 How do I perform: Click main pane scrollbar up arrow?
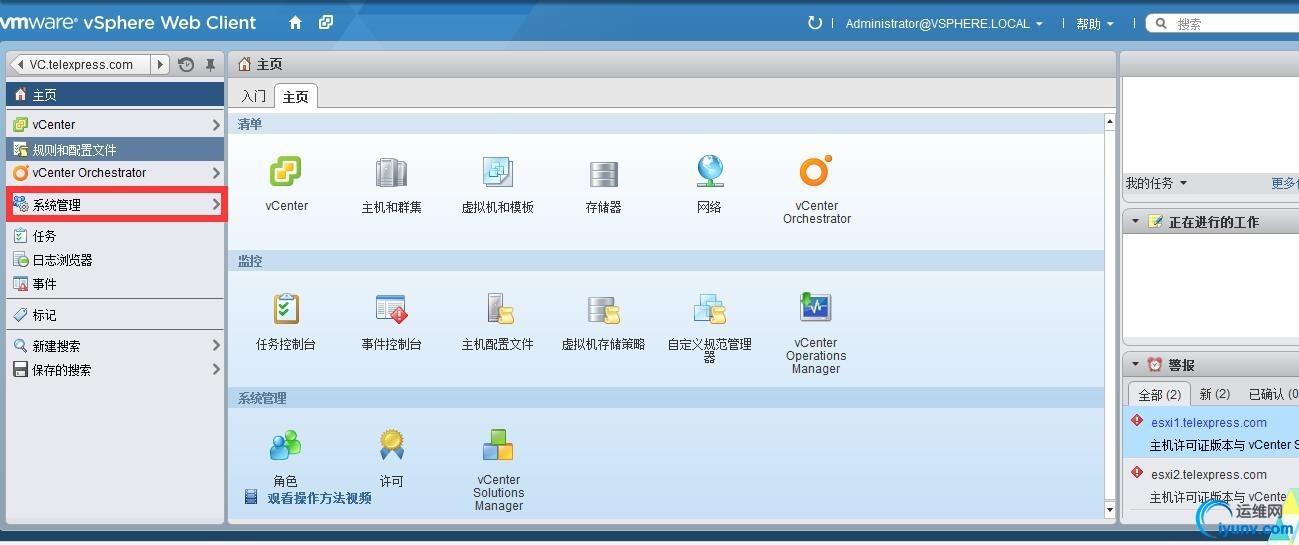[x=1109, y=122]
